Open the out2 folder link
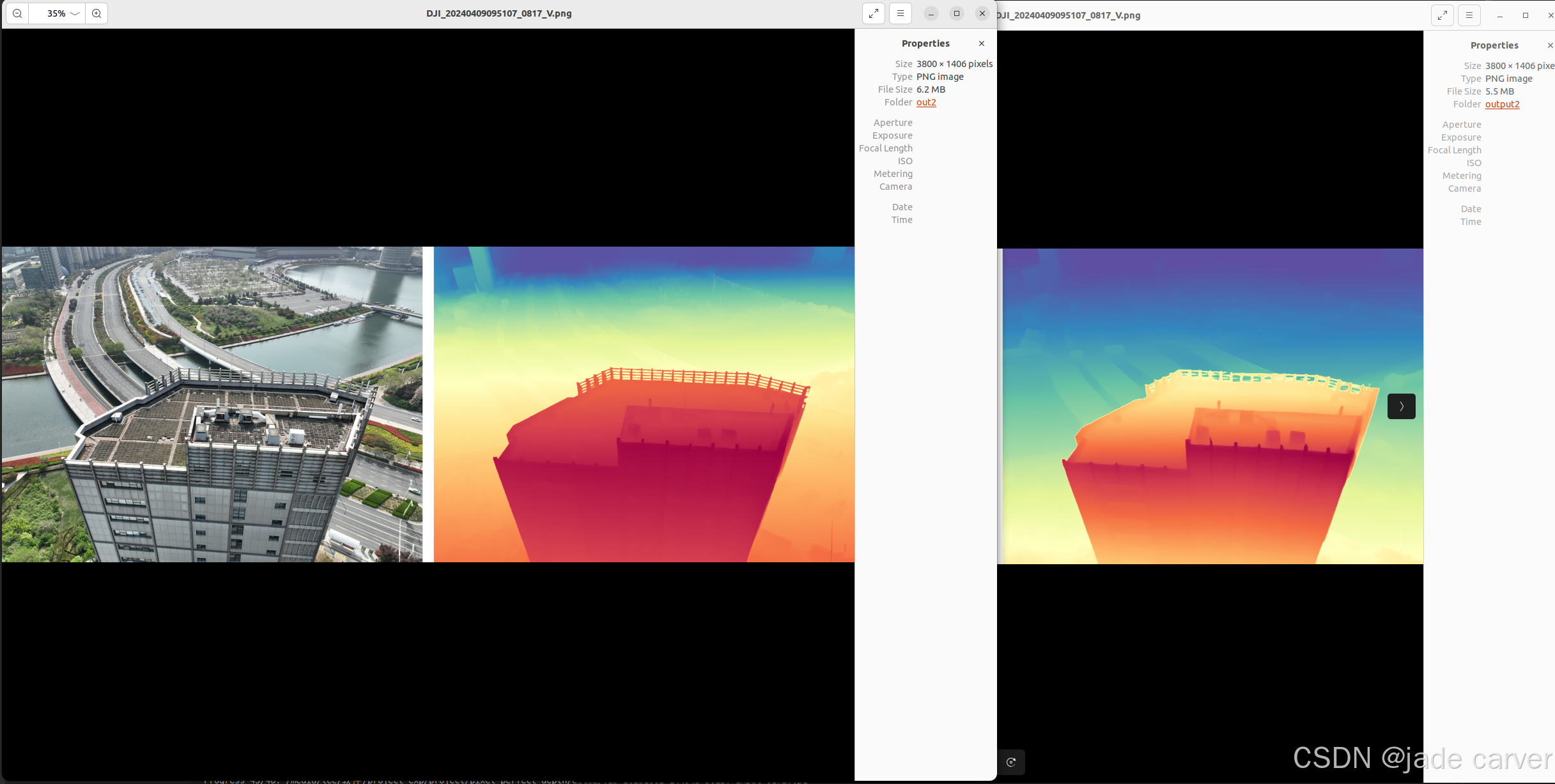 pos(925,102)
